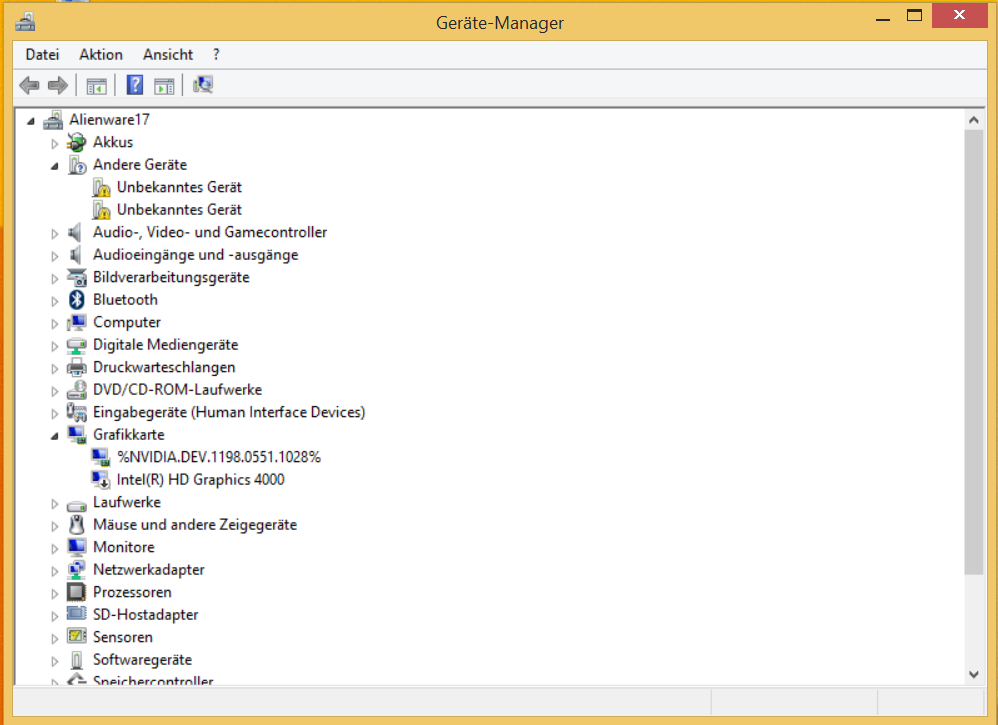Scan for hardware changes toolbar icon
The image size is (998, 725).
(x=203, y=85)
